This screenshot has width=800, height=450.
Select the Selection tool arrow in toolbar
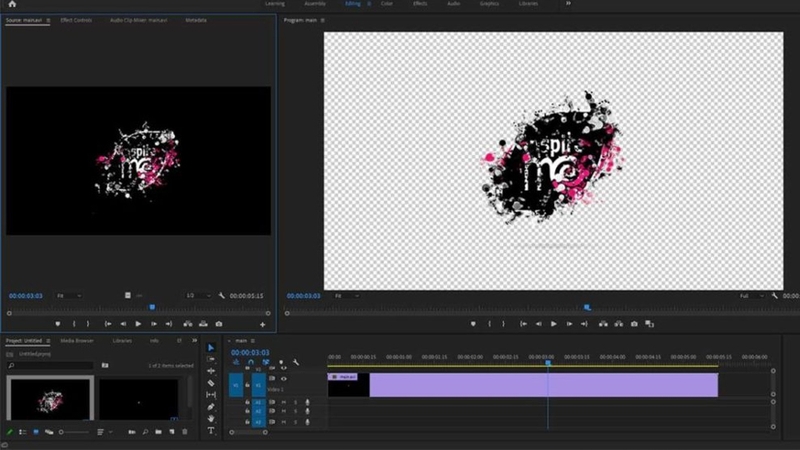(x=211, y=347)
